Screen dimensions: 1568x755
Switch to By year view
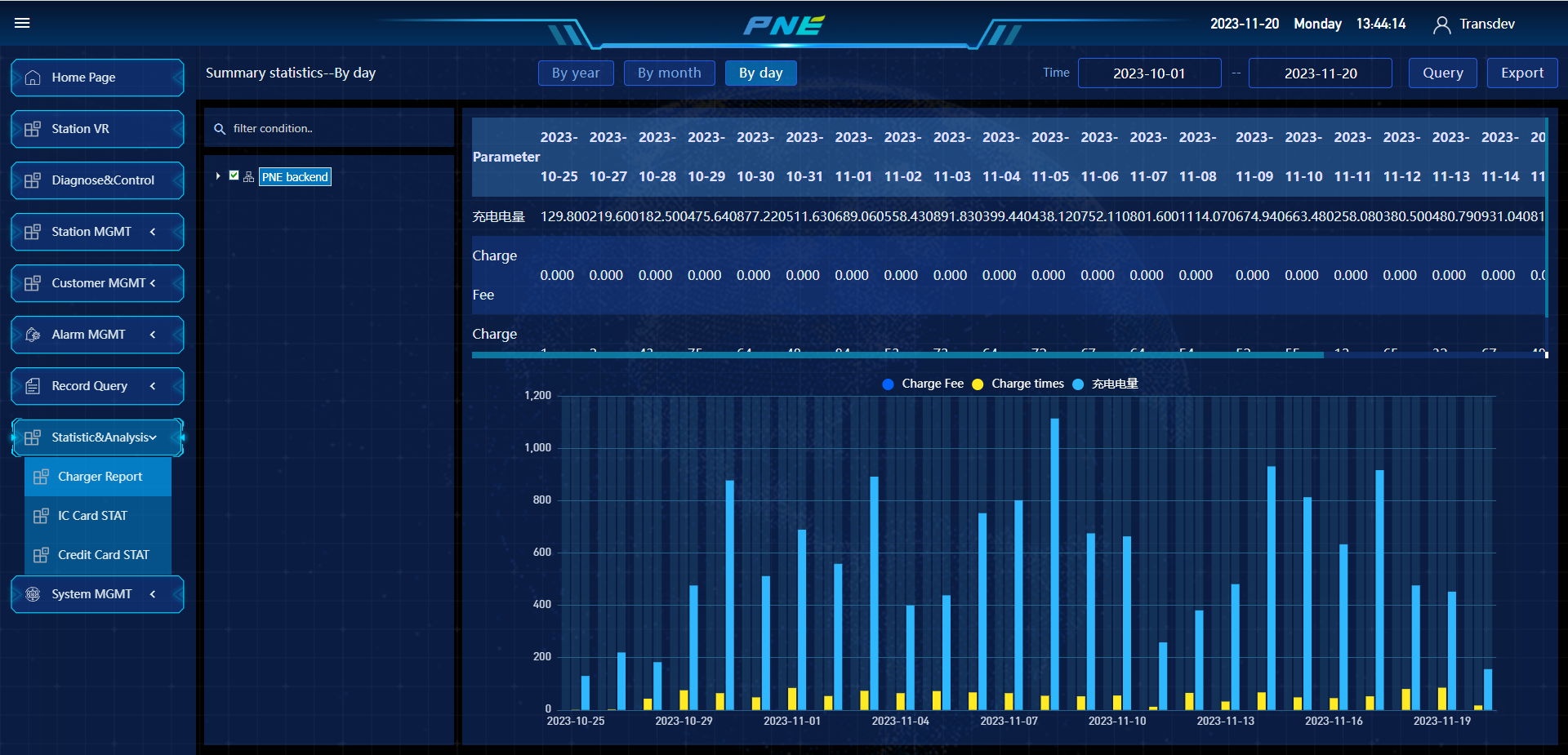(x=576, y=73)
